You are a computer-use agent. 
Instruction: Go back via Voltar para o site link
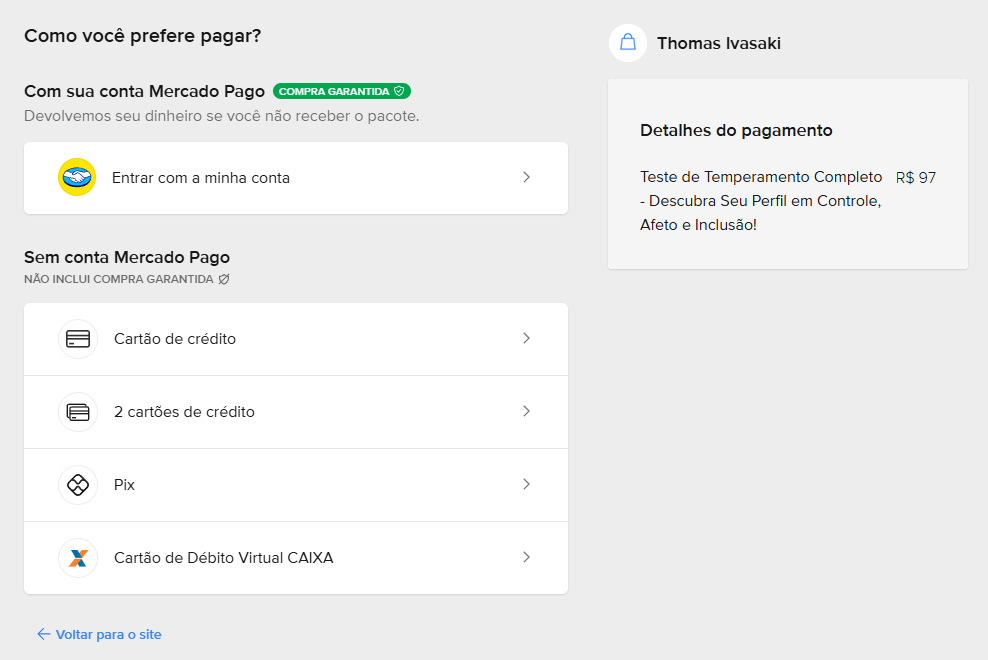tap(108, 635)
